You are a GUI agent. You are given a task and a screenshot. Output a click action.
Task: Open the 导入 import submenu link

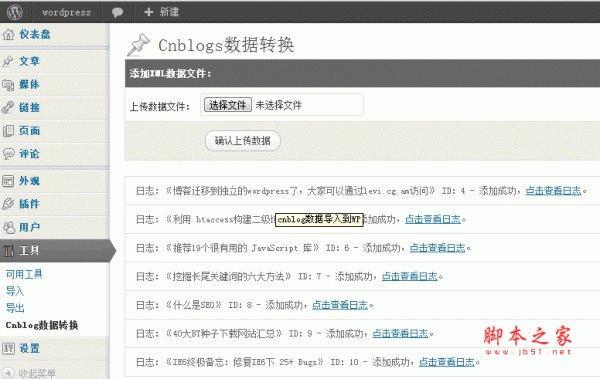pos(15,291)
